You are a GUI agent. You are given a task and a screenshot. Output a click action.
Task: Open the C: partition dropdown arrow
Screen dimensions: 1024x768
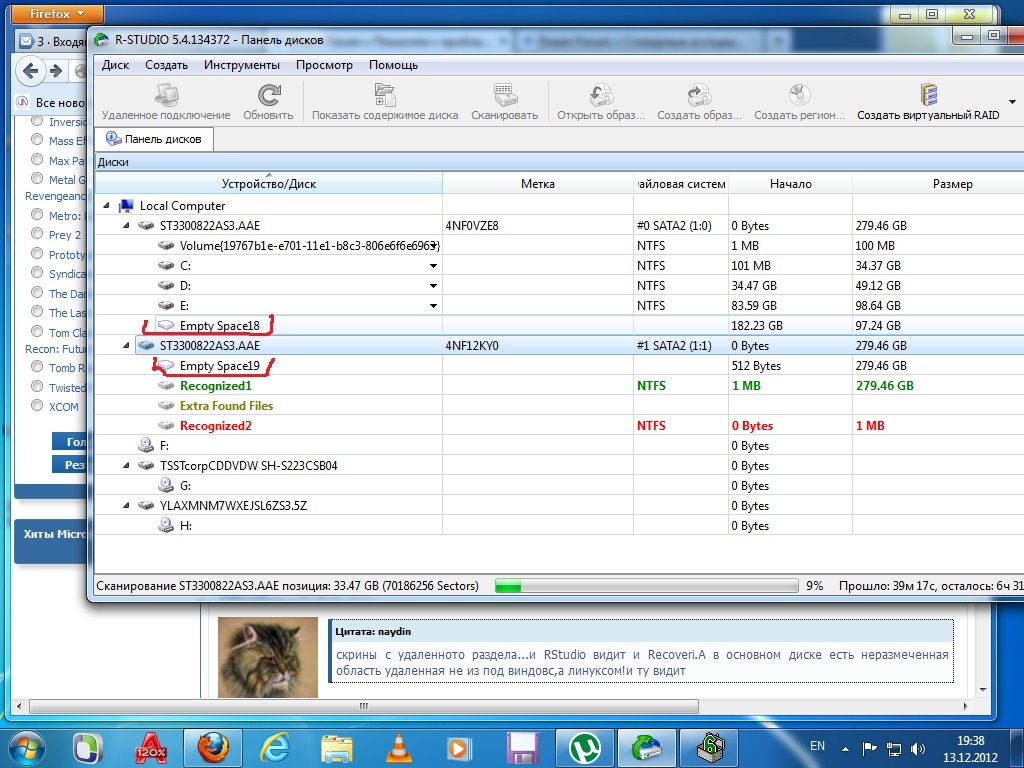(x=433, y=266)
